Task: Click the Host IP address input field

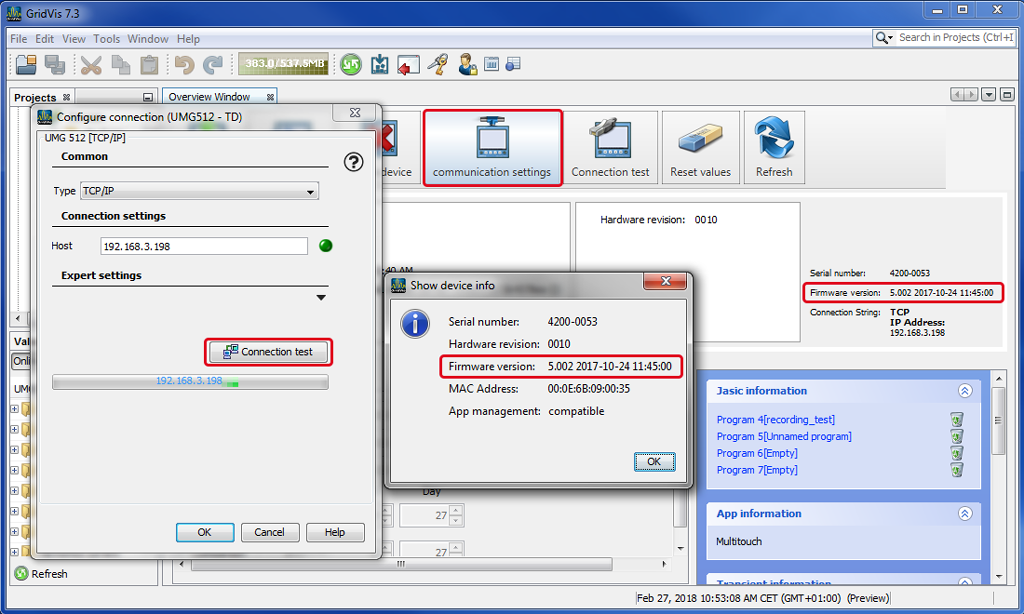Action: [x=204, y=246]
